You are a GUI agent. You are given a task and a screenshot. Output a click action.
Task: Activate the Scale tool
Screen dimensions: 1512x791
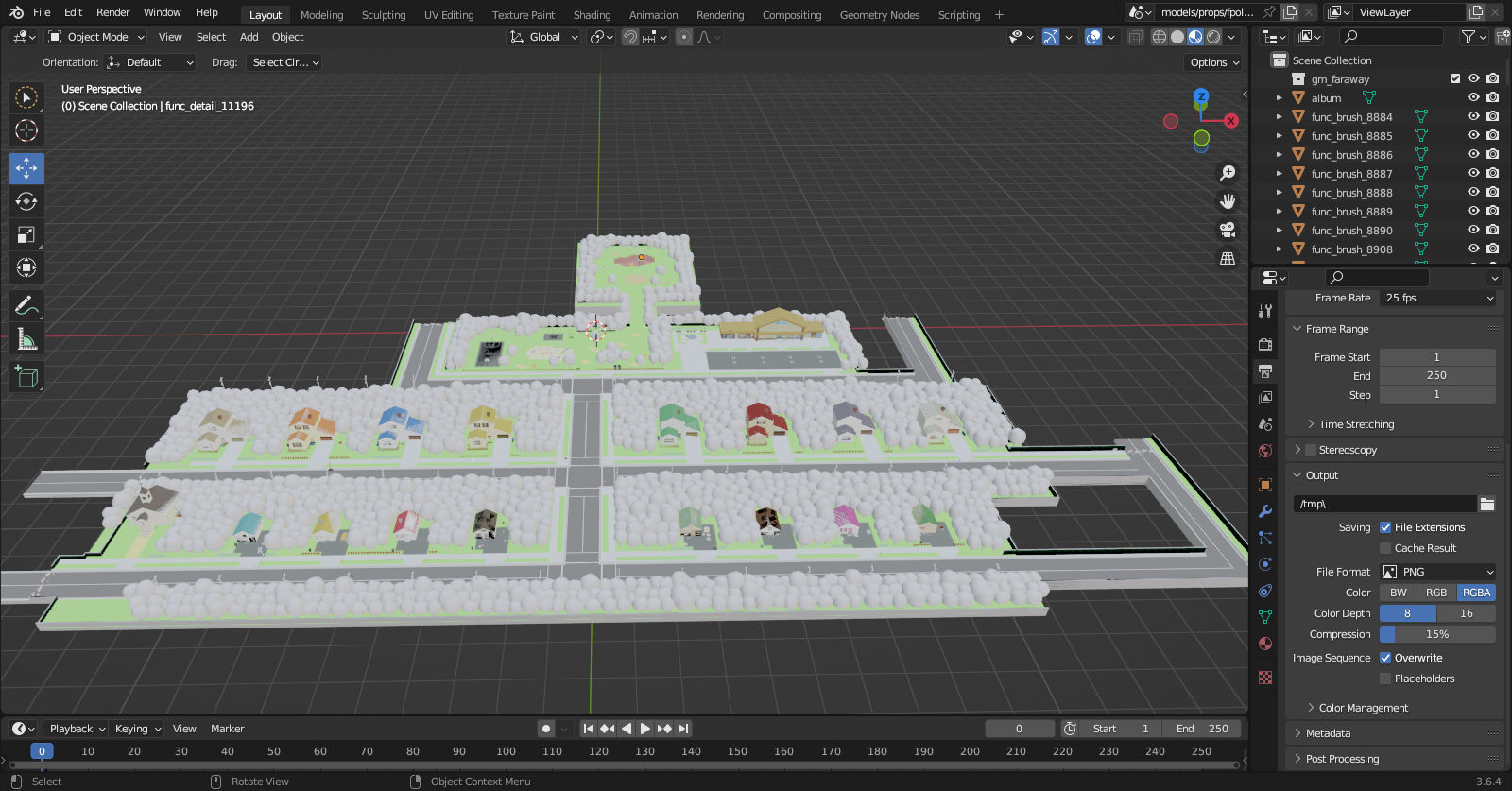pos(26,234)
